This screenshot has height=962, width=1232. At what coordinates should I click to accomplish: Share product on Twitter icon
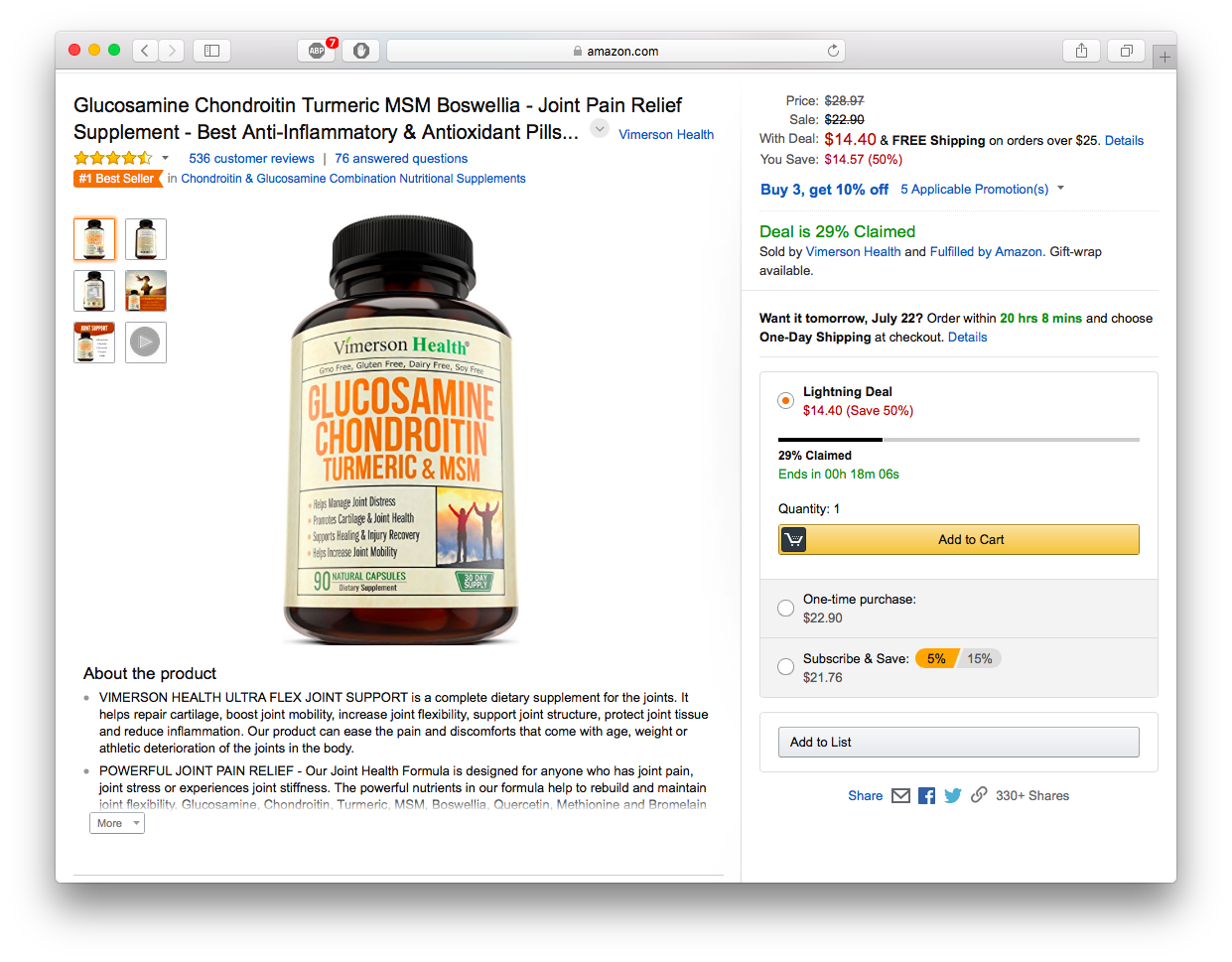953,795
